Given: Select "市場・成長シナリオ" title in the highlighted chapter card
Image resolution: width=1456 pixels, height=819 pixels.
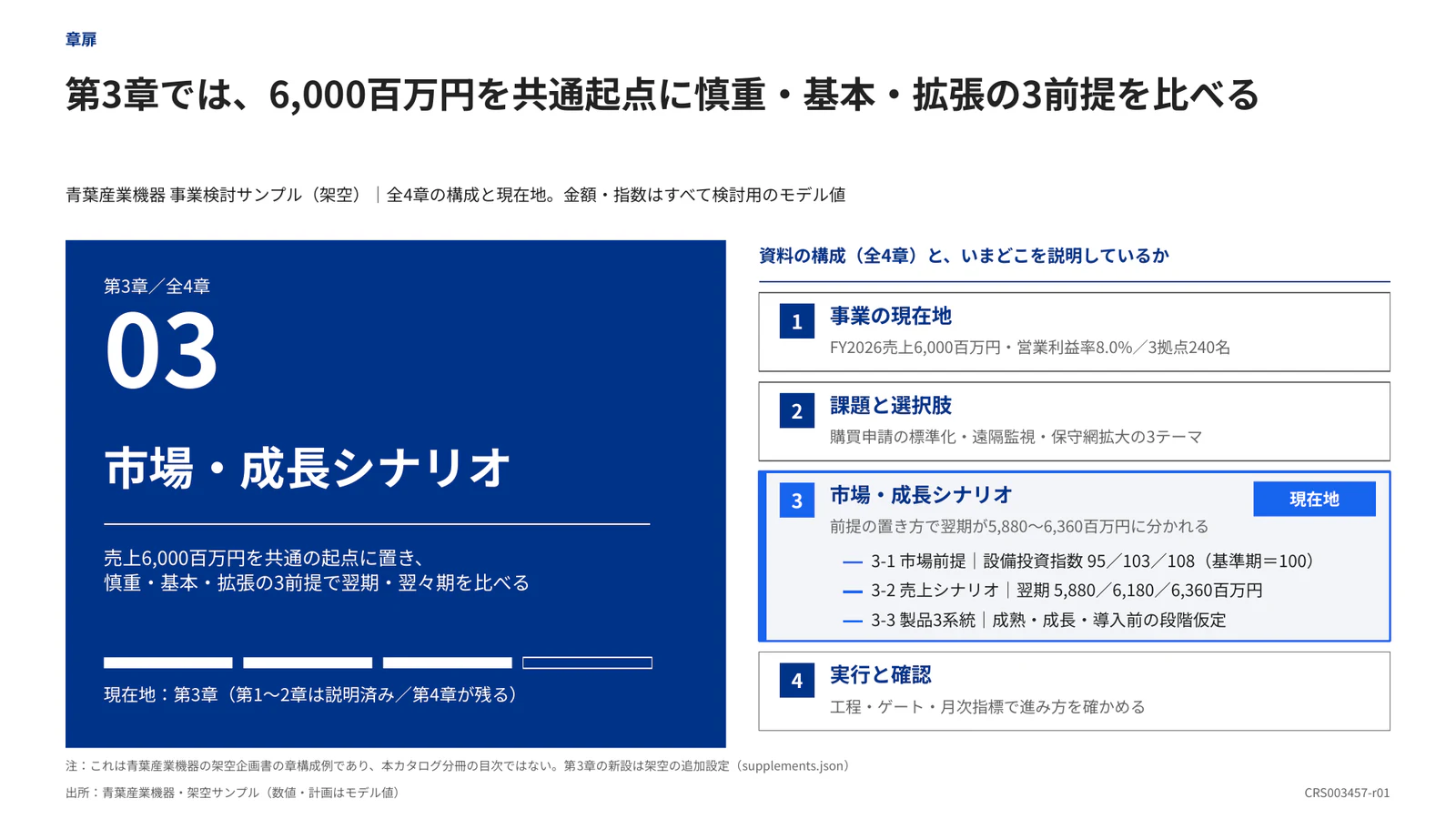Looking at the screenshot, I should 921,495.
